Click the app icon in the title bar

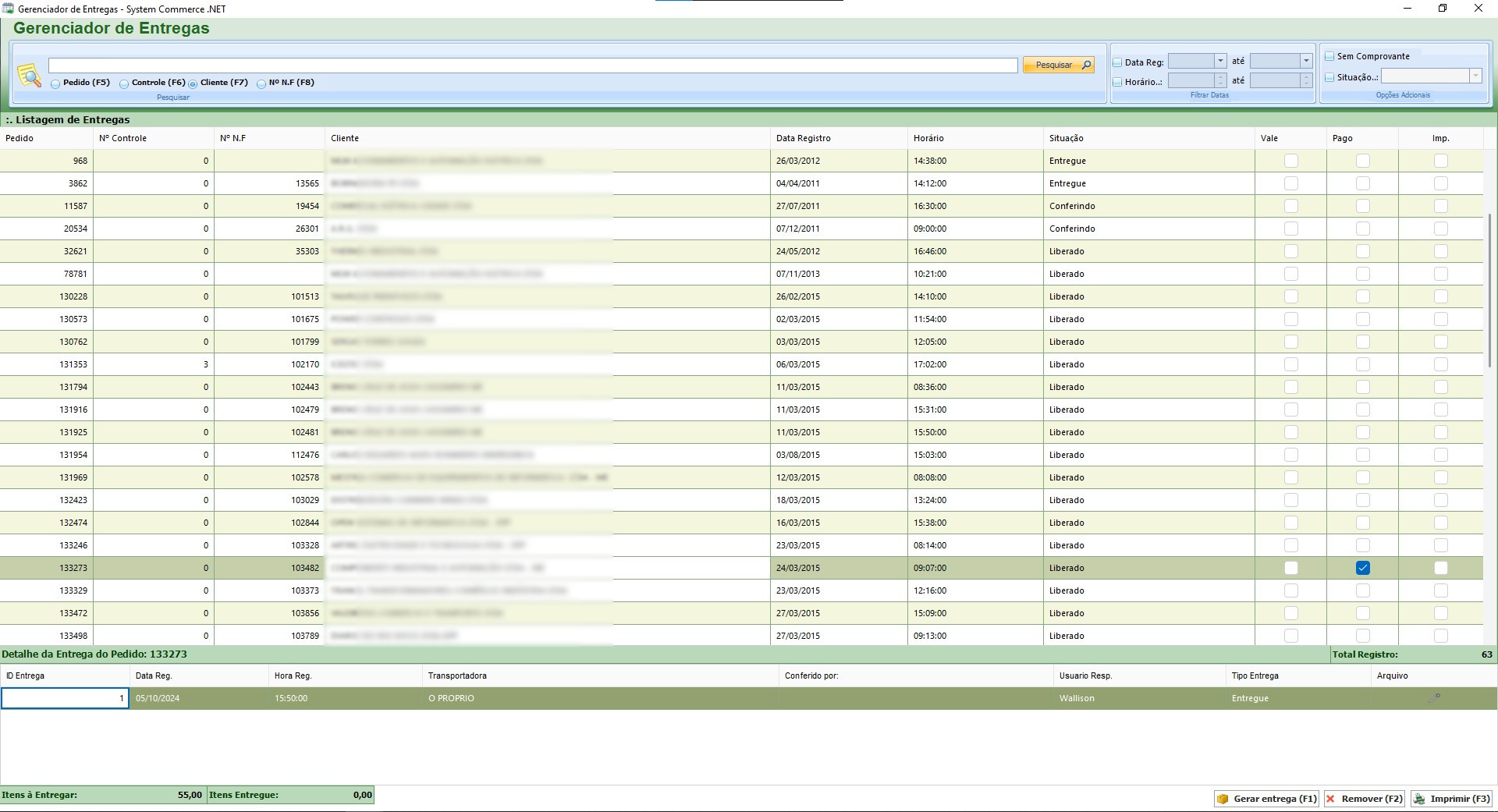8,9
